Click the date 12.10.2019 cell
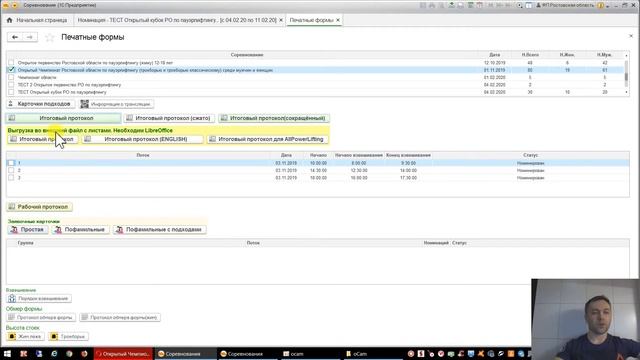This screenshot has width=640, height=360. click(494, 63)
